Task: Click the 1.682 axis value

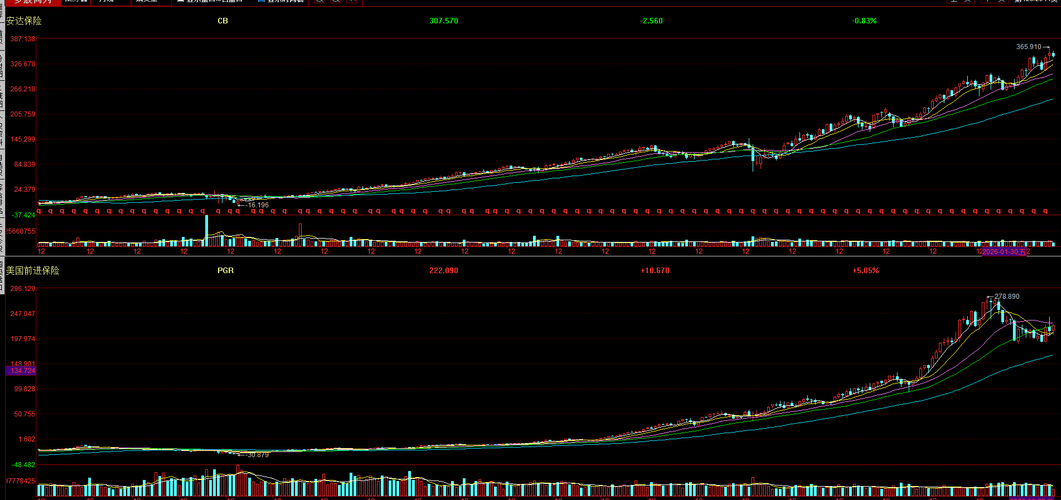Action: point(26,439)
